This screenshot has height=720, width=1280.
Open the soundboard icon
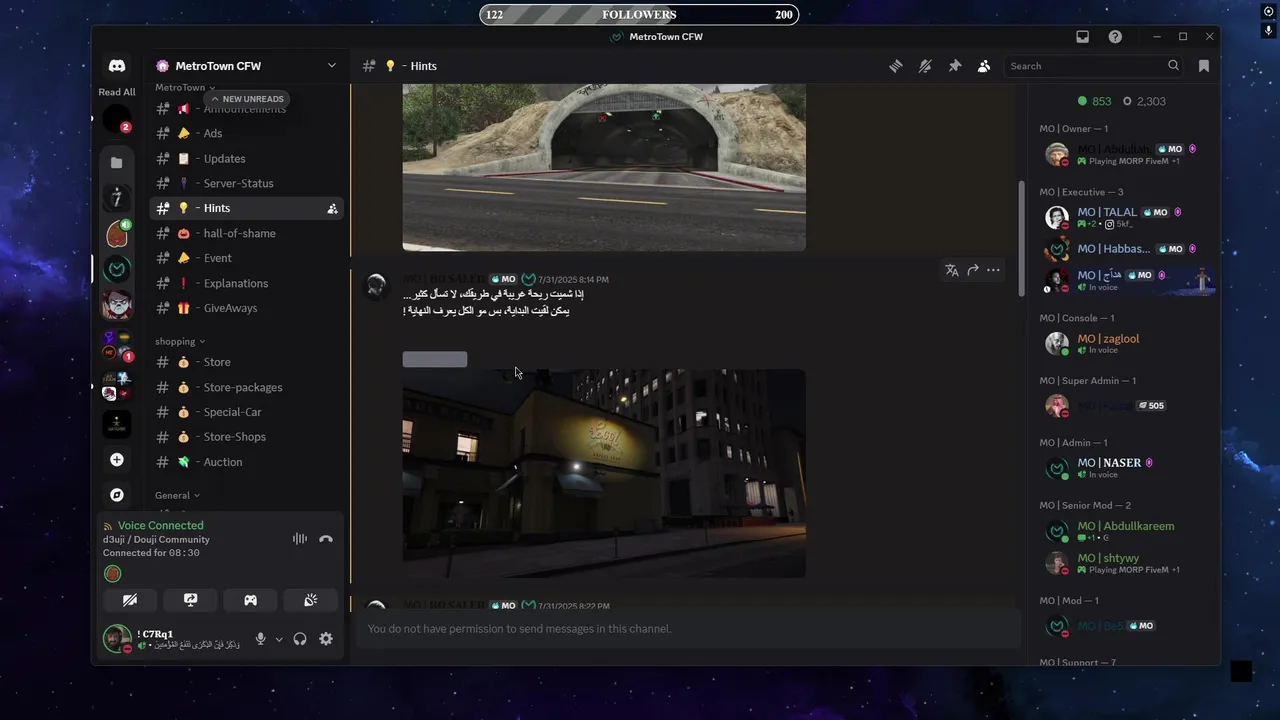coord(311,600)
